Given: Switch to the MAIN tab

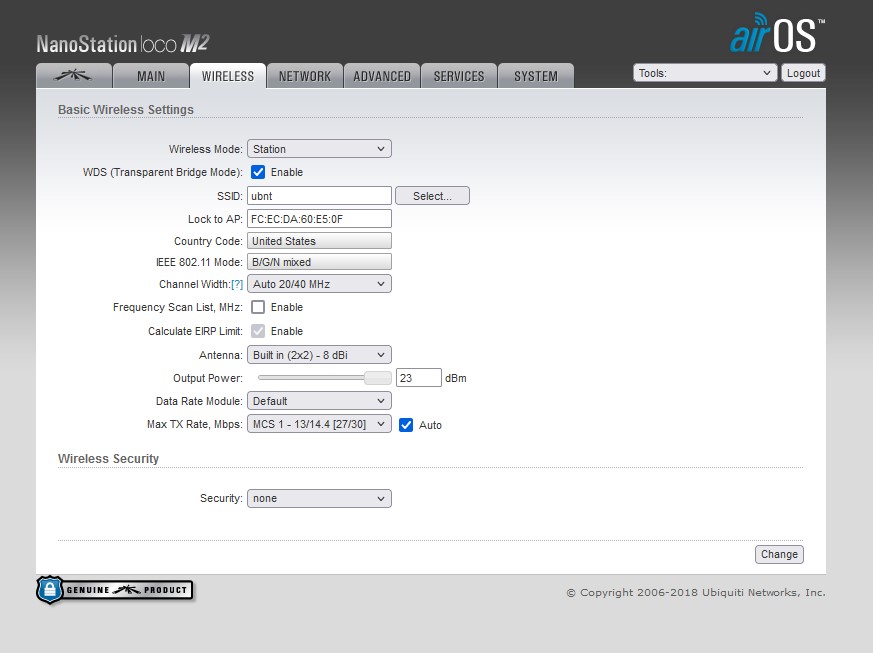Looking at the screenshot, I should click(151, 76).
